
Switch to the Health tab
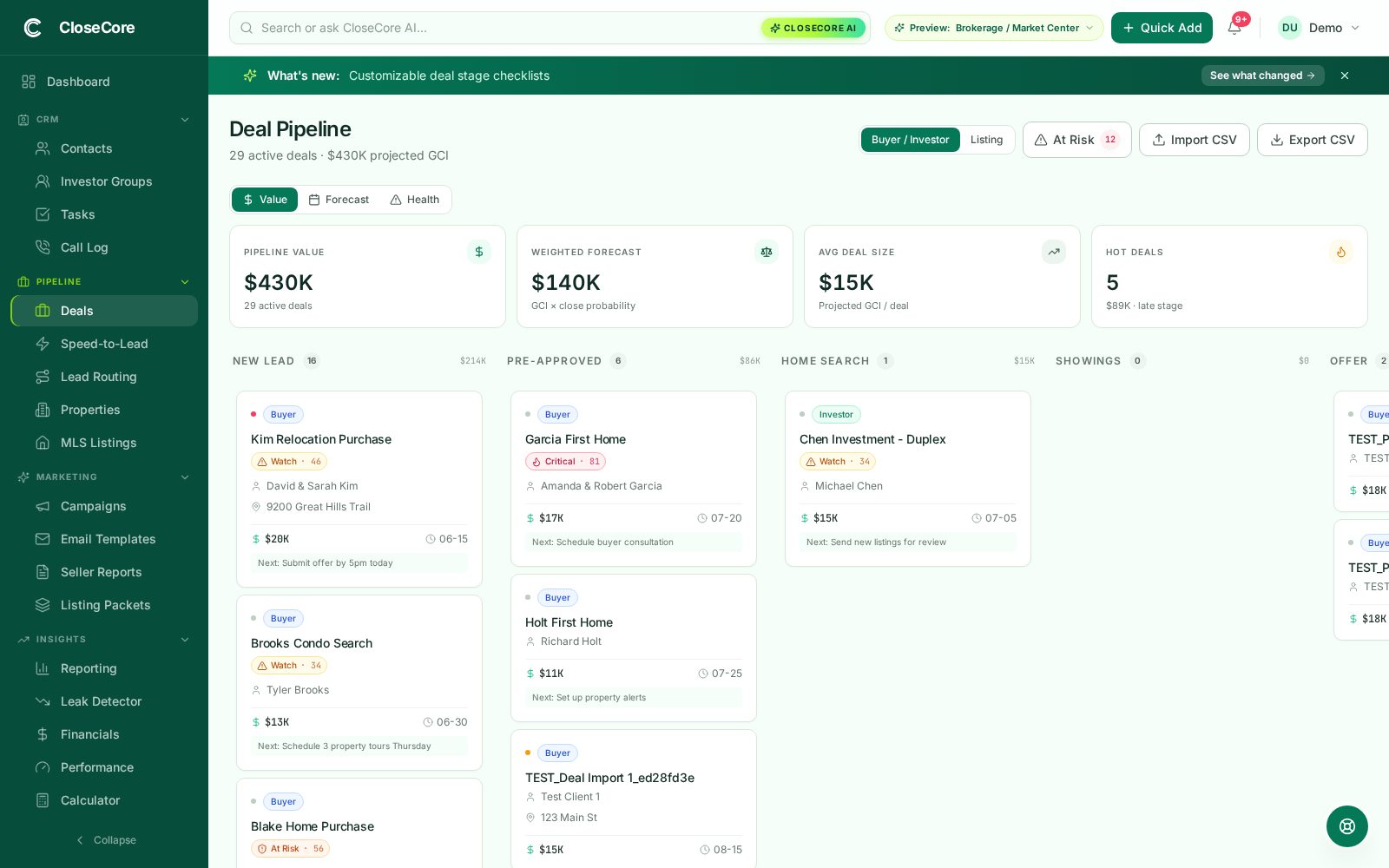[x=415, y=200]
